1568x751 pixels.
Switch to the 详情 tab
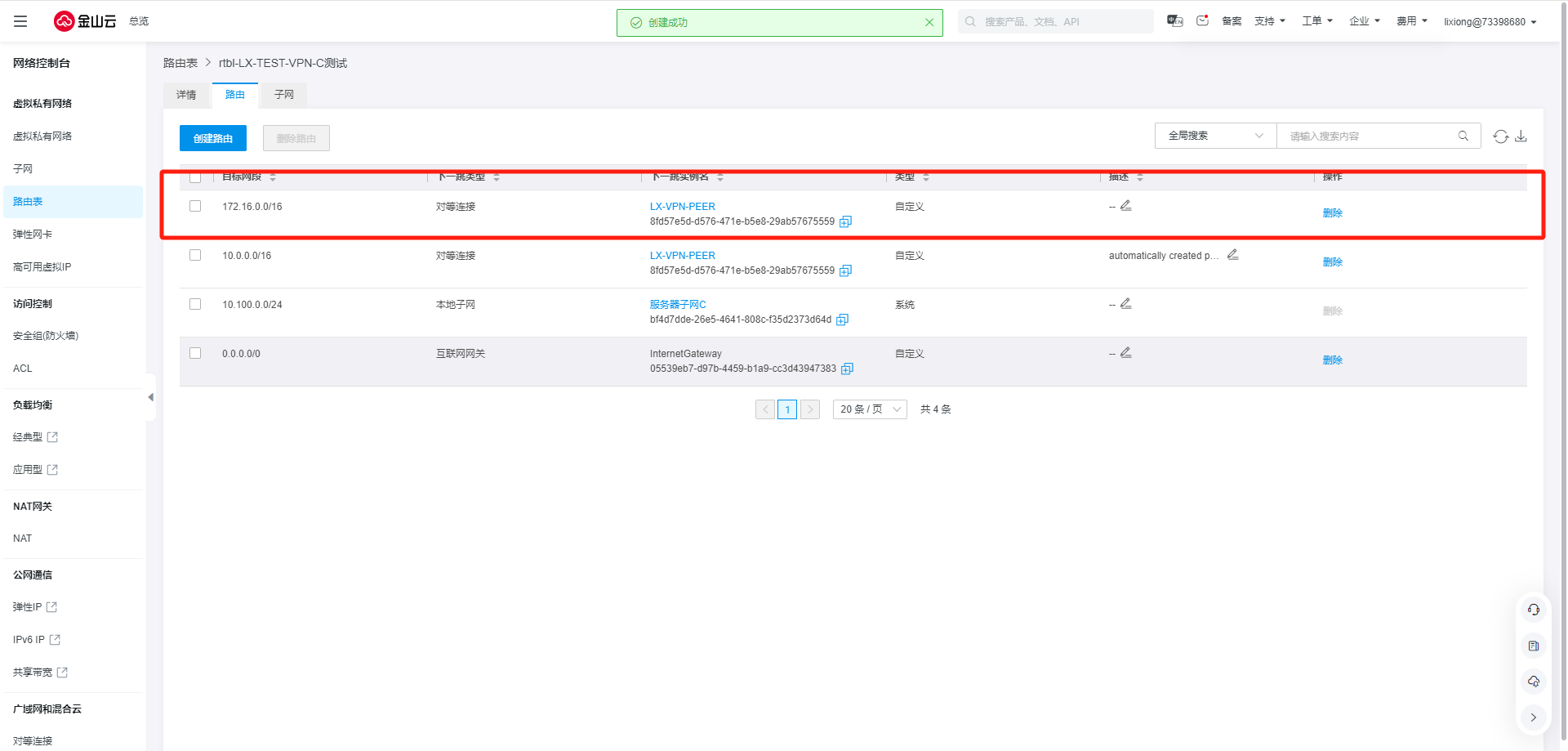[x=186, y=95]
